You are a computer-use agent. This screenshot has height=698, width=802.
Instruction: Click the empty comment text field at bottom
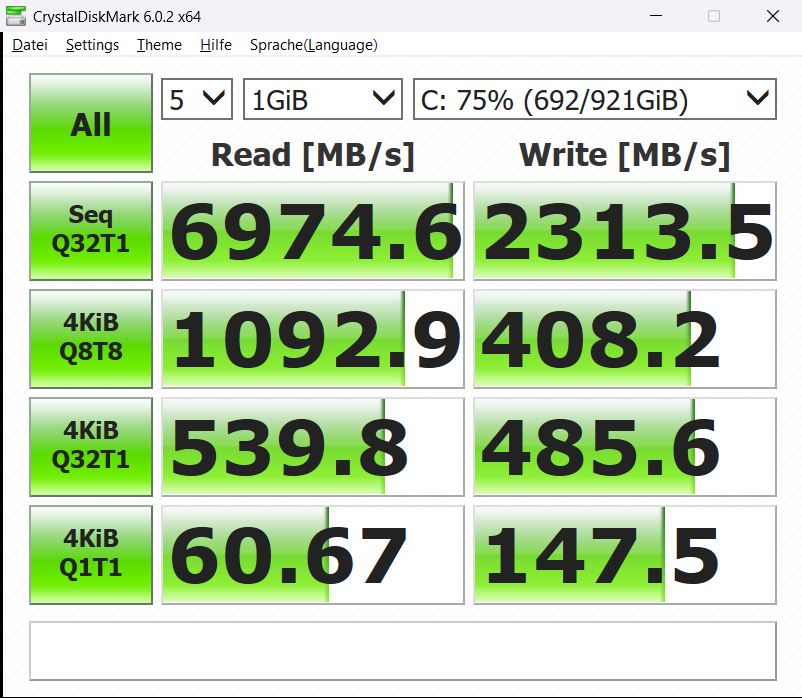(402, 650)
